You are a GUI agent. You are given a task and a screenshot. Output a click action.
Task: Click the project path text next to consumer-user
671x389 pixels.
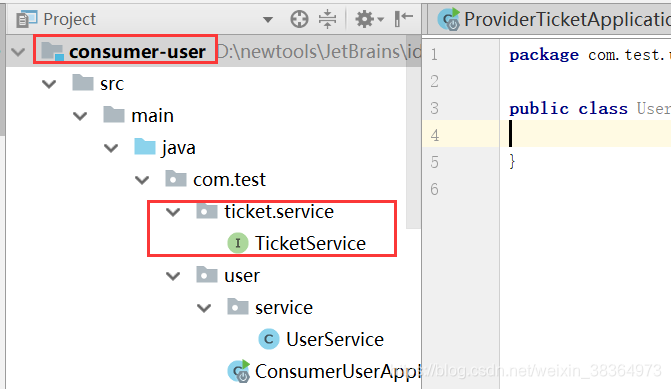[319, 52]
